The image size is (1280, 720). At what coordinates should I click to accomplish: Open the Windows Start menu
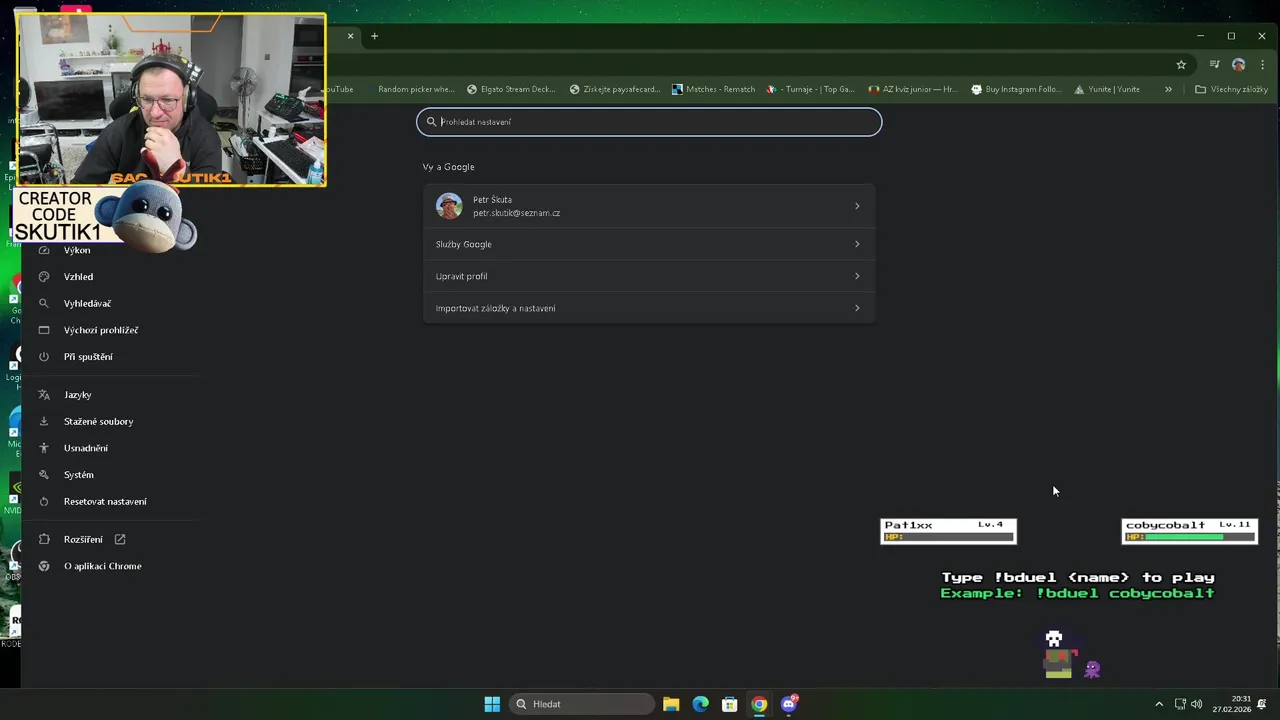[x=492, y=704]
